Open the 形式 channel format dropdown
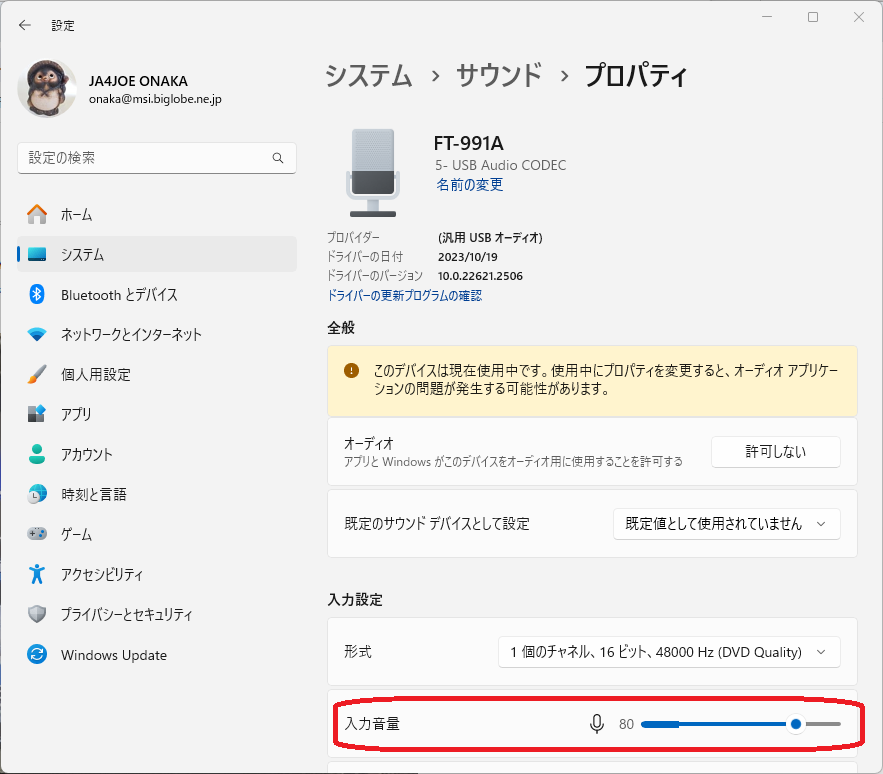The height and width of the screenshot is (774, 883). point(669,652)
